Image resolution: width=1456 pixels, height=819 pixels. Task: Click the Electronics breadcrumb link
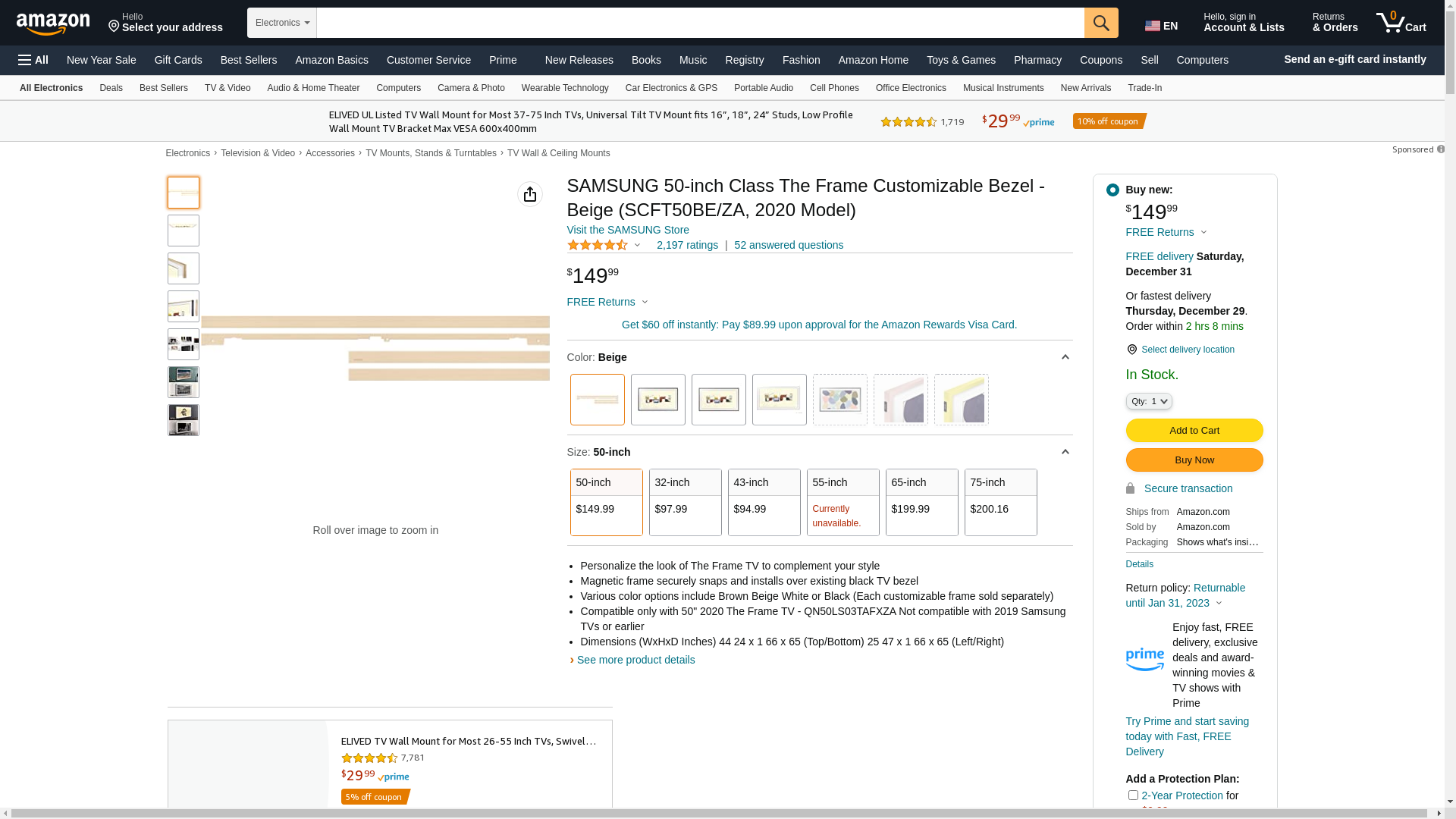pyautogui.click(x=188, y=153)
